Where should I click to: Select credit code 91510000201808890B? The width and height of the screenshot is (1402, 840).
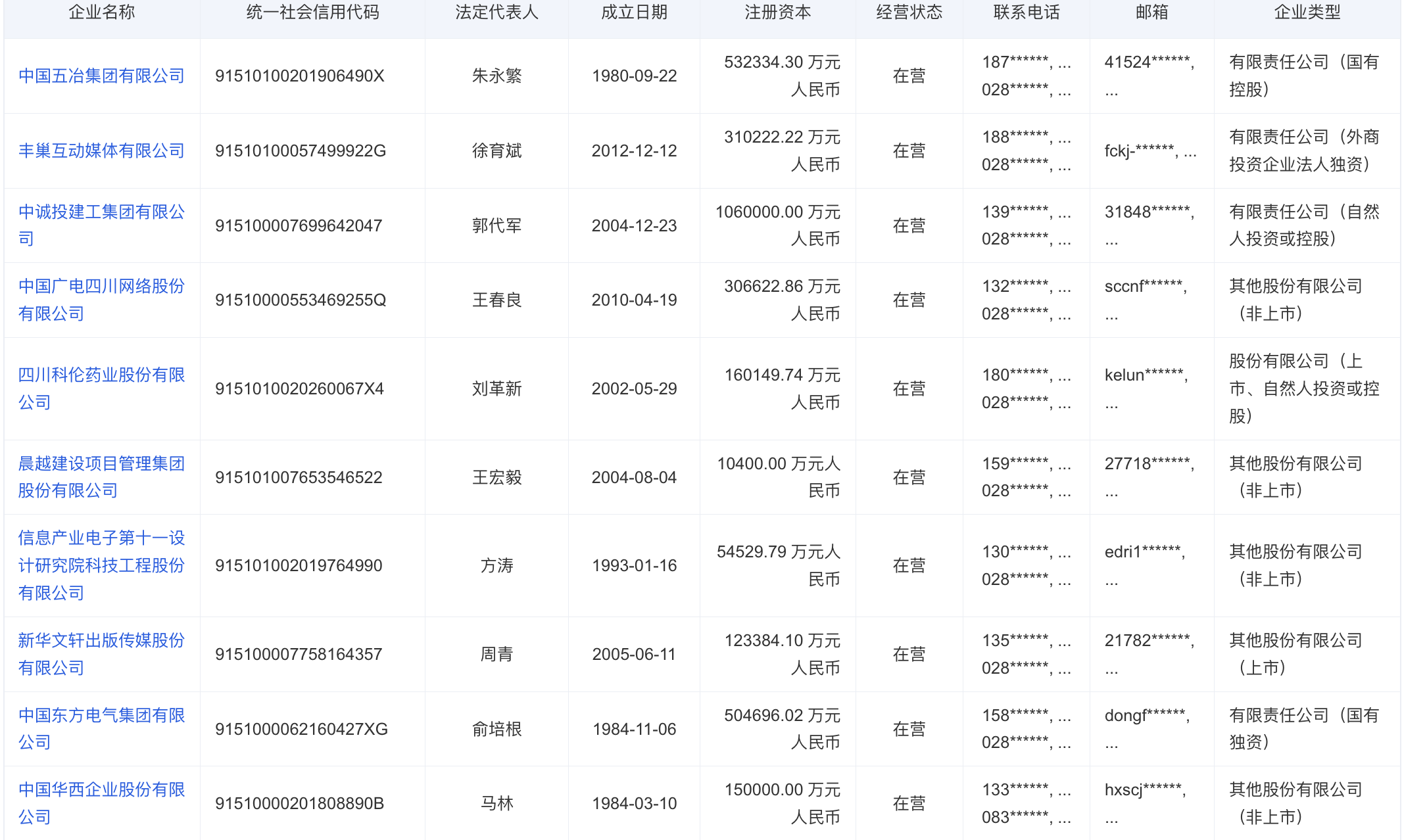point(299,803)
